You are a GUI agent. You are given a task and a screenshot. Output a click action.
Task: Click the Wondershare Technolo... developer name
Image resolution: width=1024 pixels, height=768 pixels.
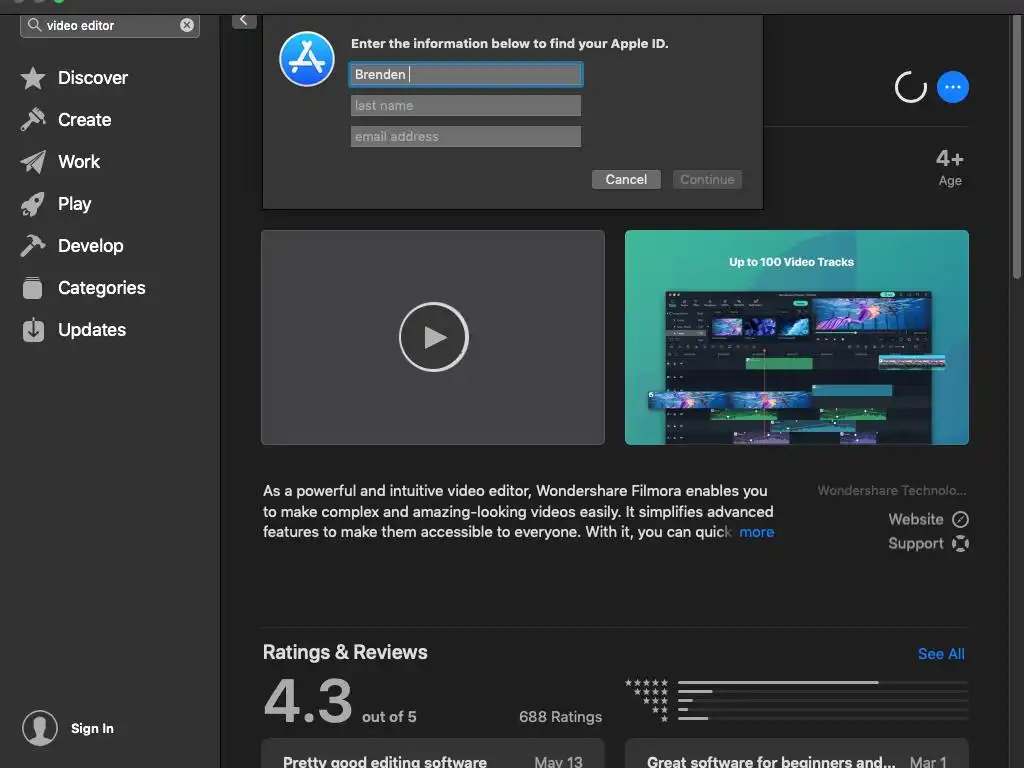tap(892, 490)
